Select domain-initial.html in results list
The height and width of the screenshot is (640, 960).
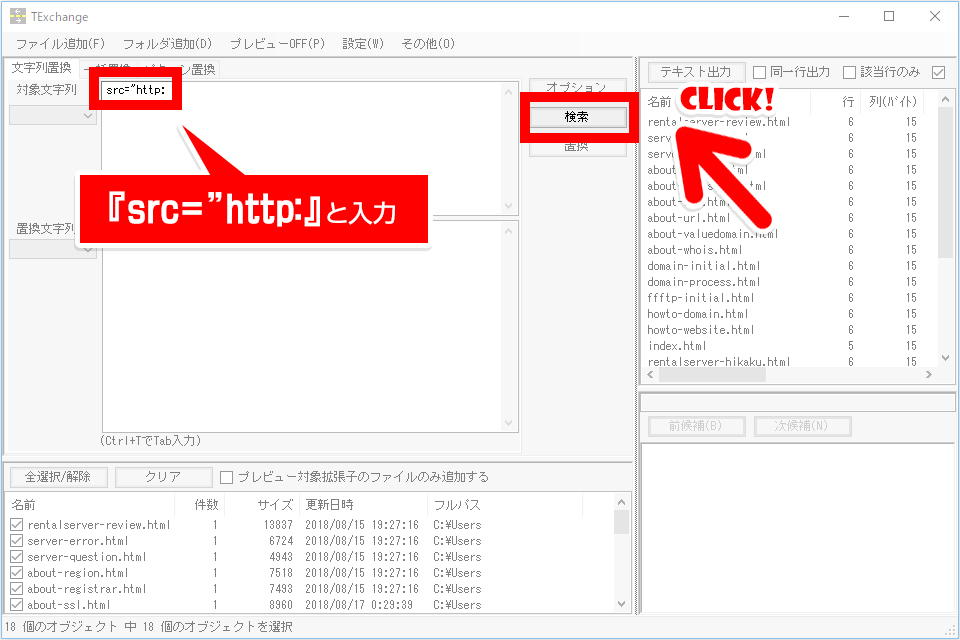click(703, 266)
